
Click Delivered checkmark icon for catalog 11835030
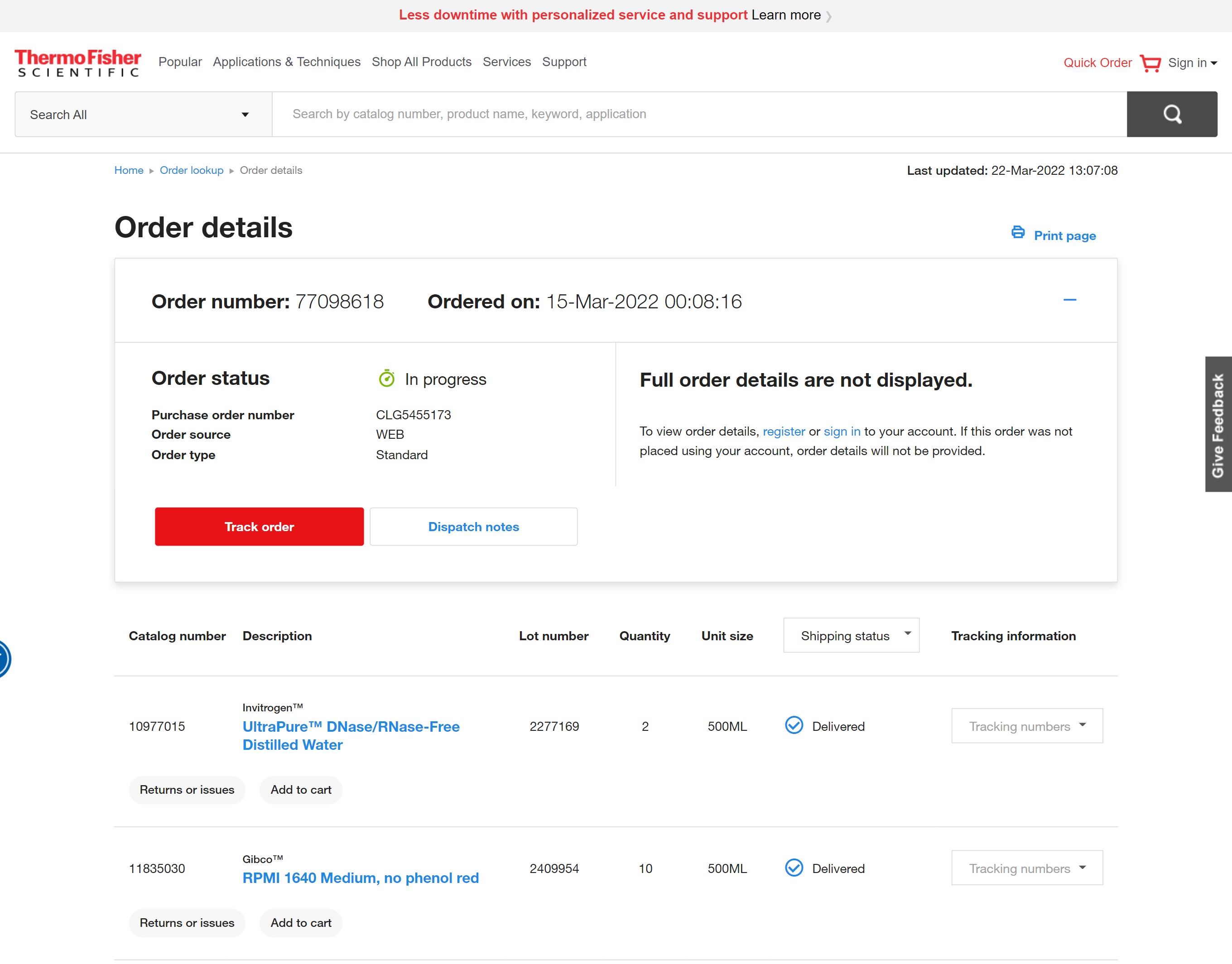(794, 868)
